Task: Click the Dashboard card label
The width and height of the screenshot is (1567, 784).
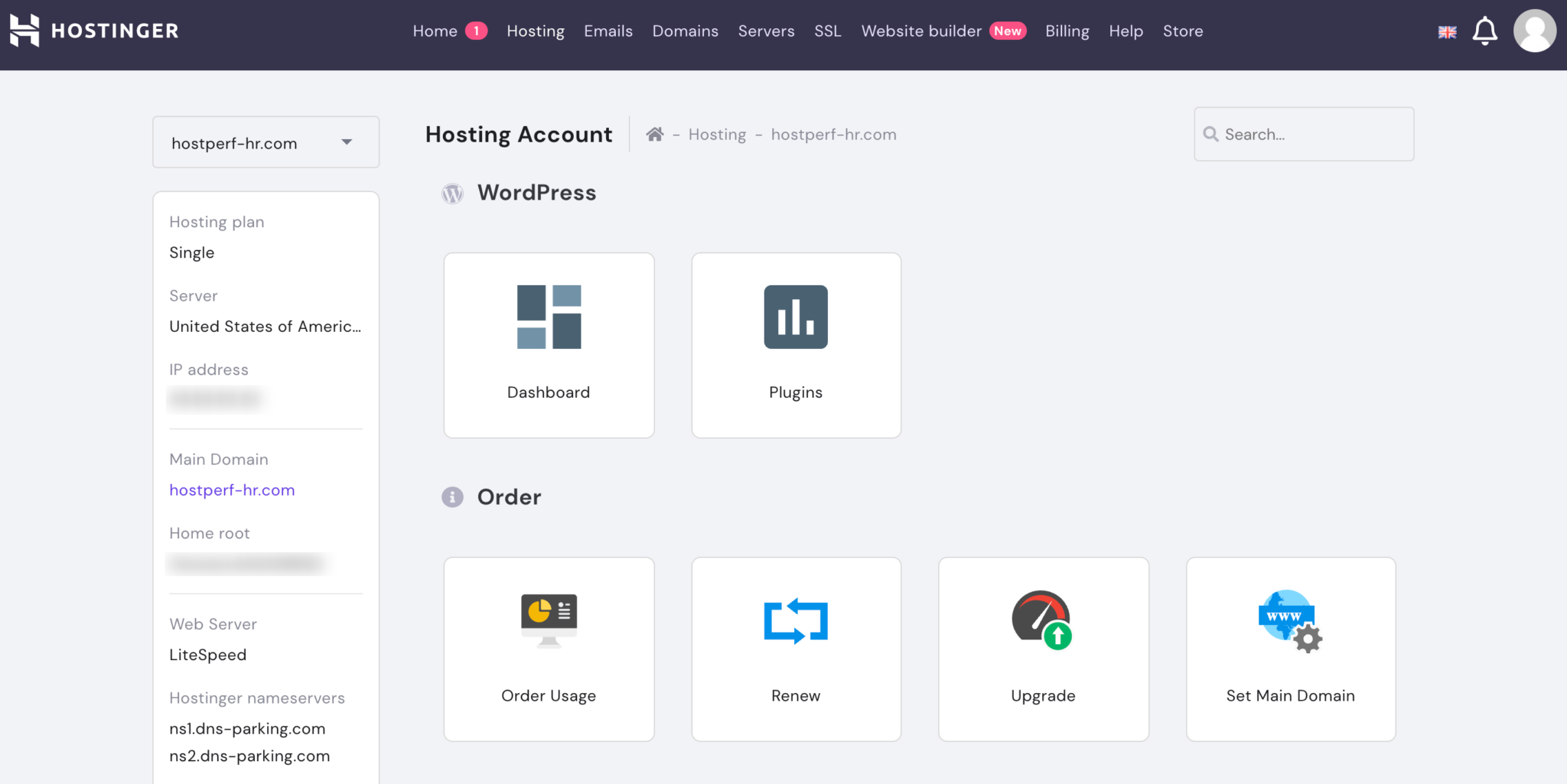Action: click(549, 392)
